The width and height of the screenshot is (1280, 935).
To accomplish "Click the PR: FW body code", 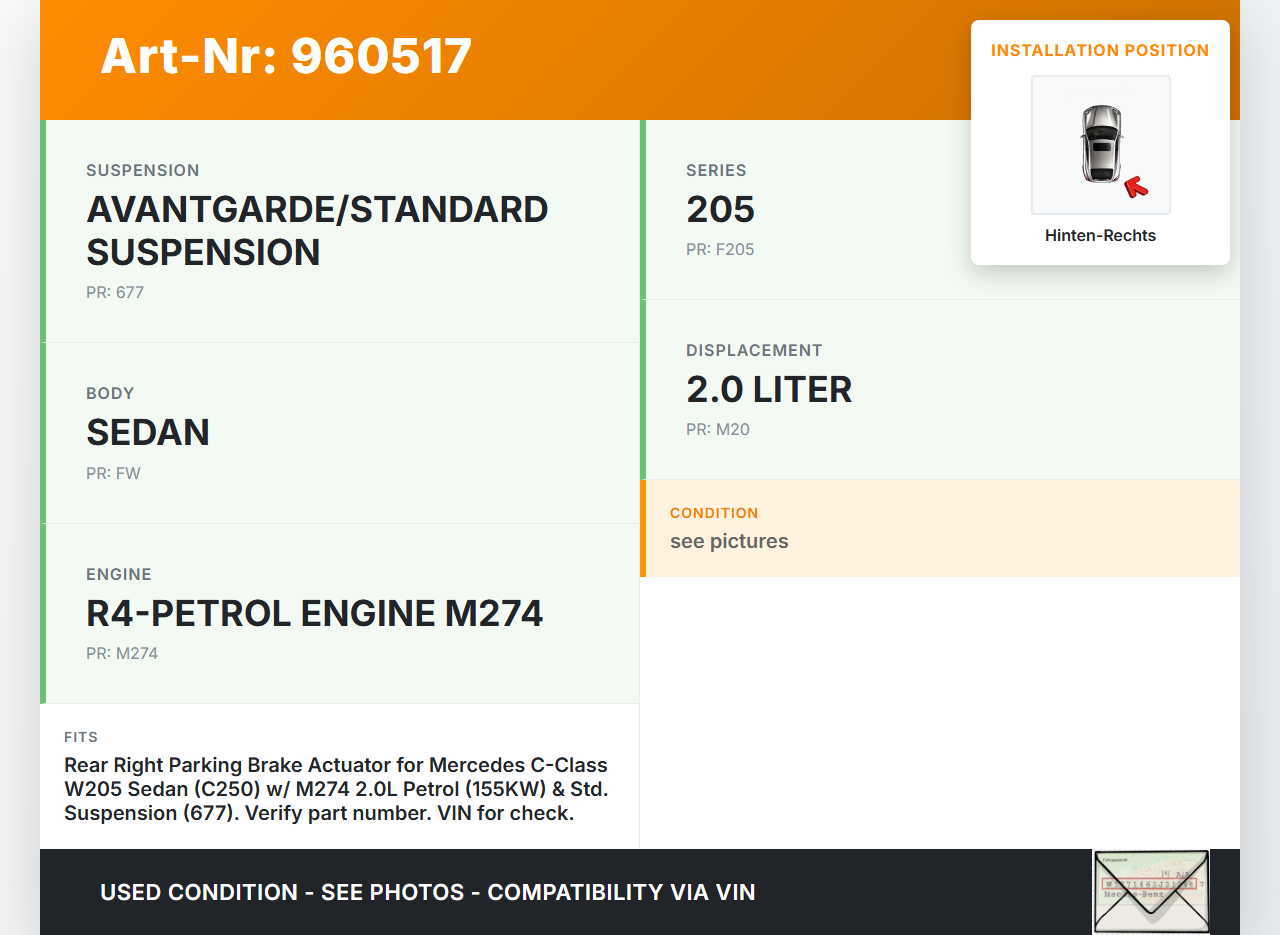I will (x=113, y=473).
